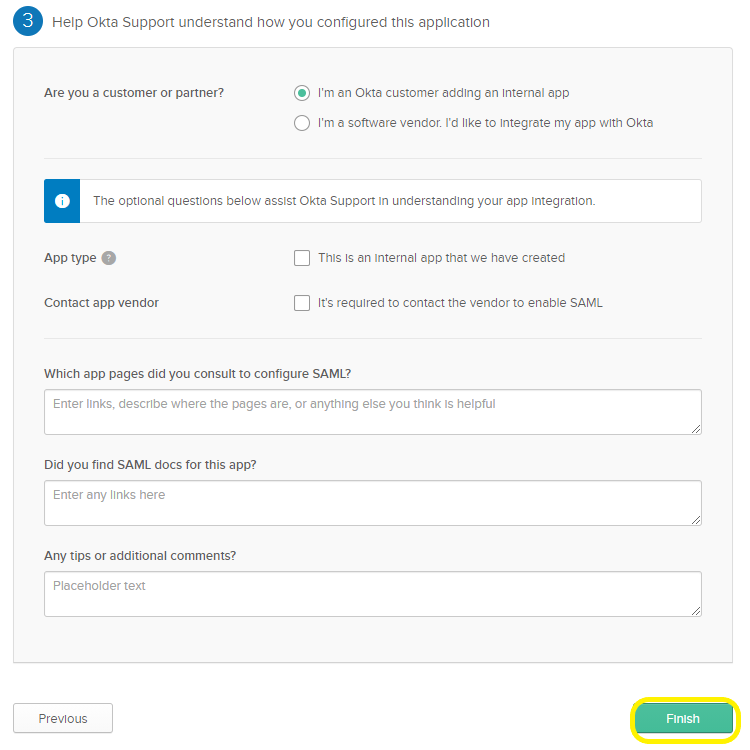Viewport: 750px width, 750px height.
Task: Click the optional questions info banner message
Action: point(344,201)
